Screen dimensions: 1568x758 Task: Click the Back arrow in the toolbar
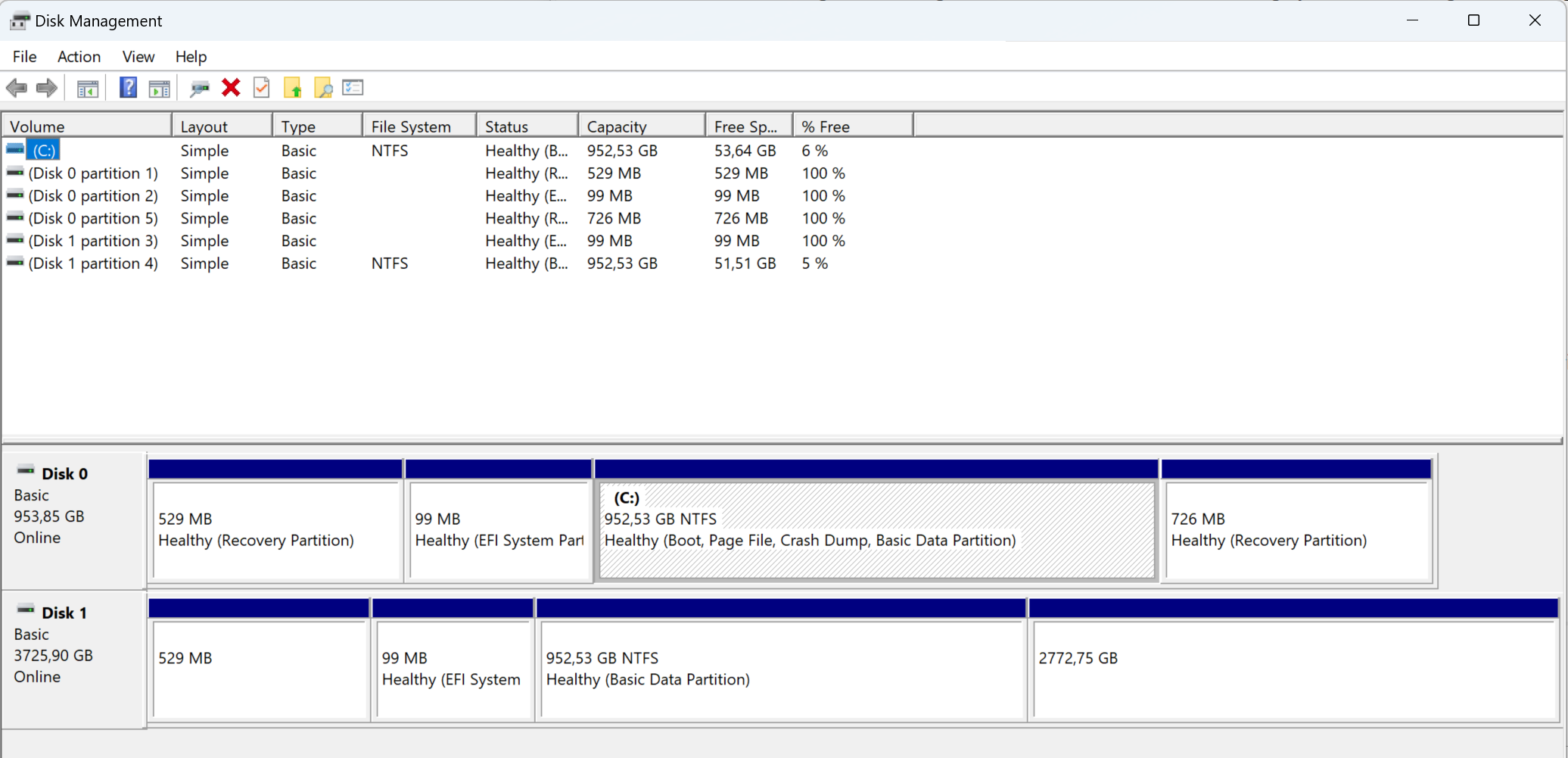(x=17, y=89)
